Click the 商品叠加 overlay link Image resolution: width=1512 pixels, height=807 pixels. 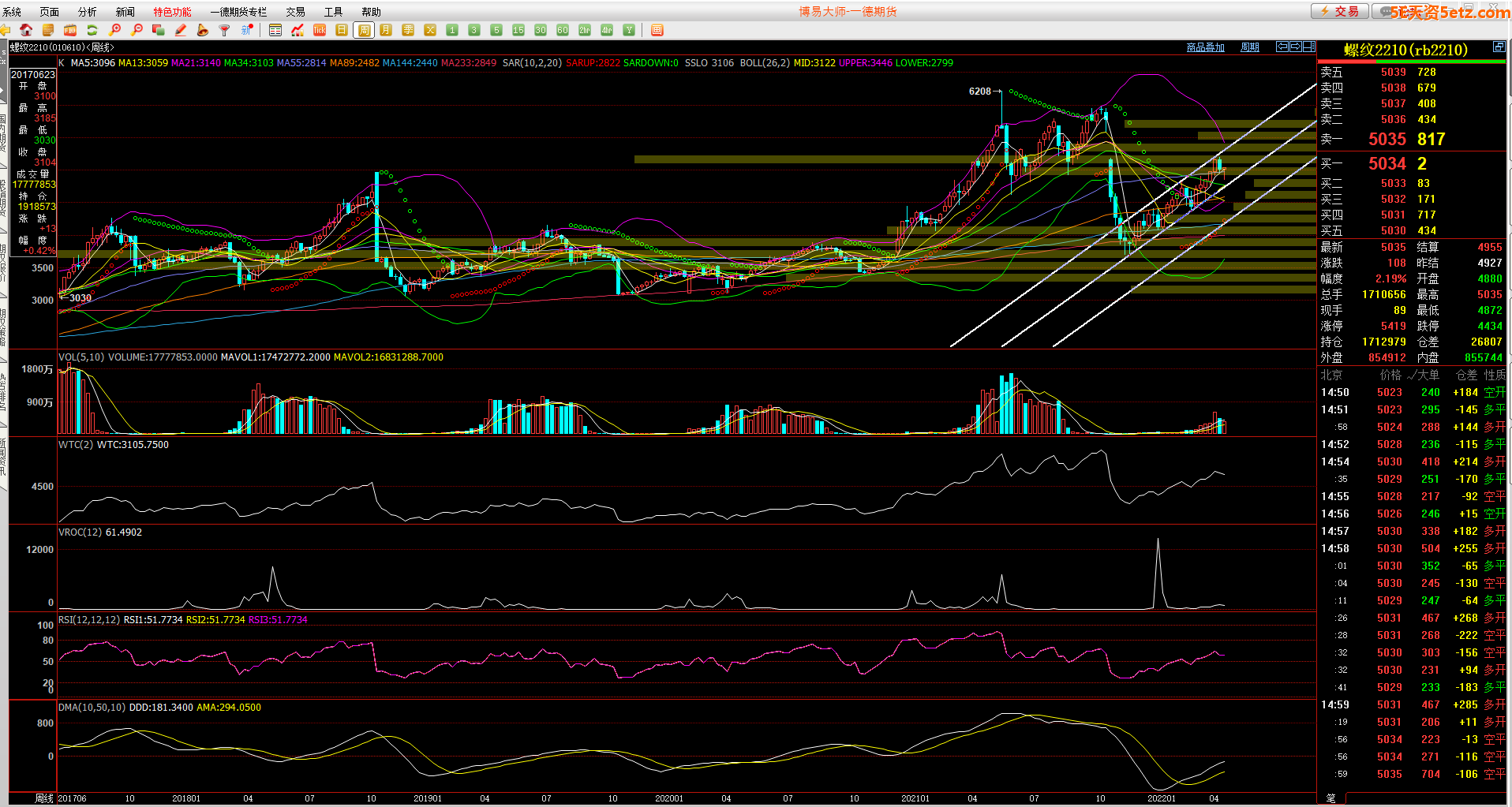click(x=1206, y=47)
